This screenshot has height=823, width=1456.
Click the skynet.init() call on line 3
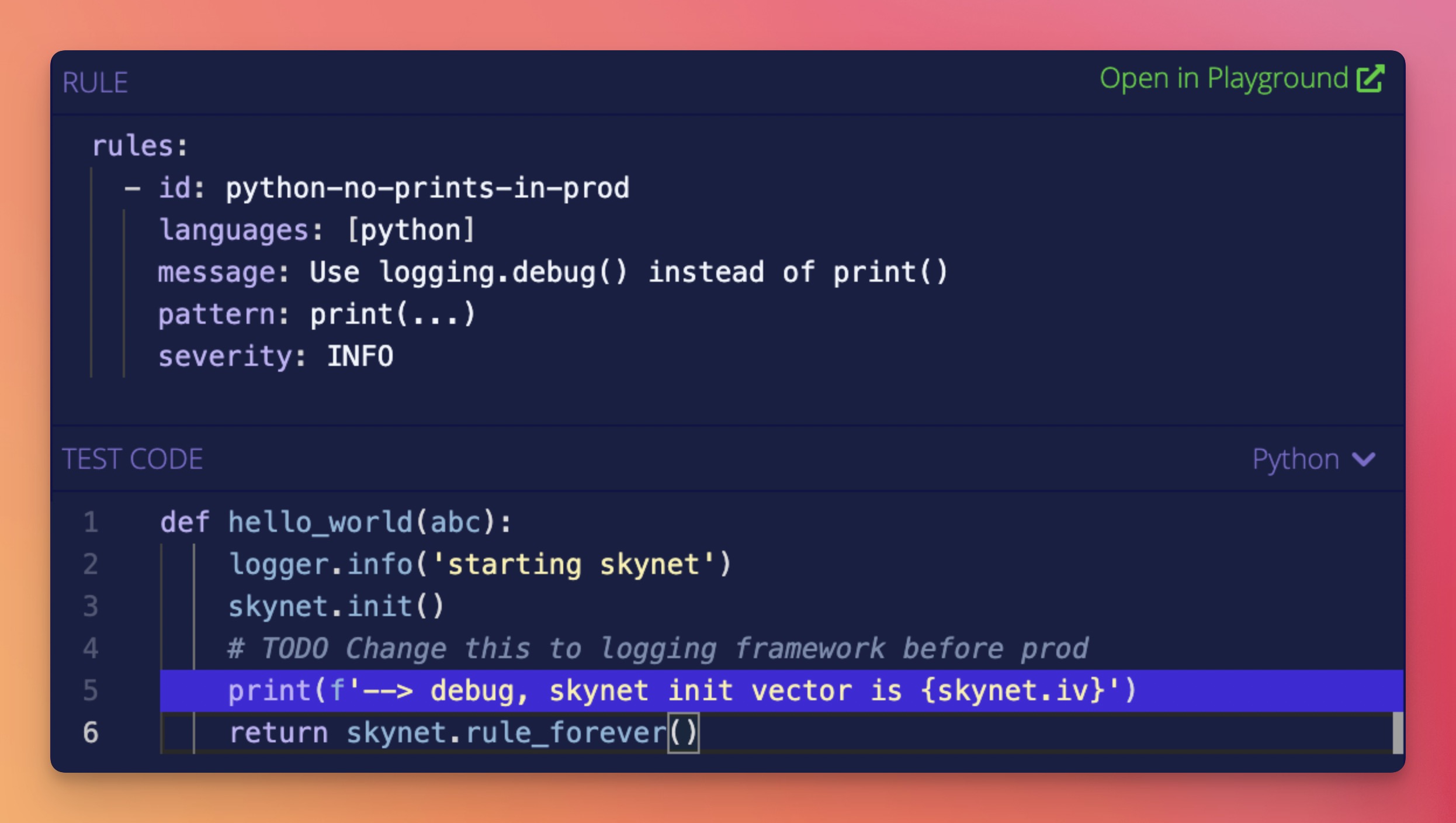point(336,606)
